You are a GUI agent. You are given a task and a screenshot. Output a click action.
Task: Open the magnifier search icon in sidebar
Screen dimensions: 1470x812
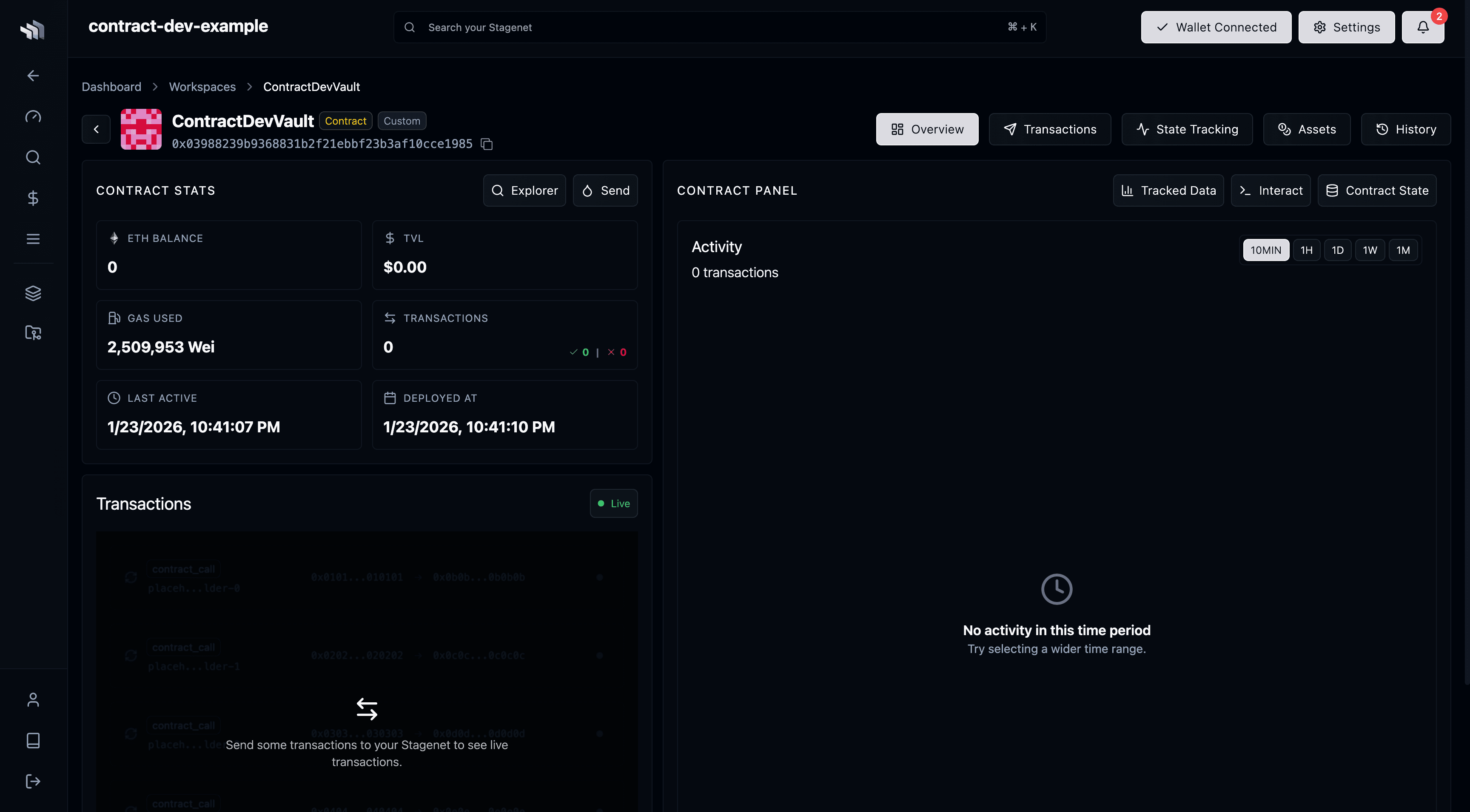point(33,157)
